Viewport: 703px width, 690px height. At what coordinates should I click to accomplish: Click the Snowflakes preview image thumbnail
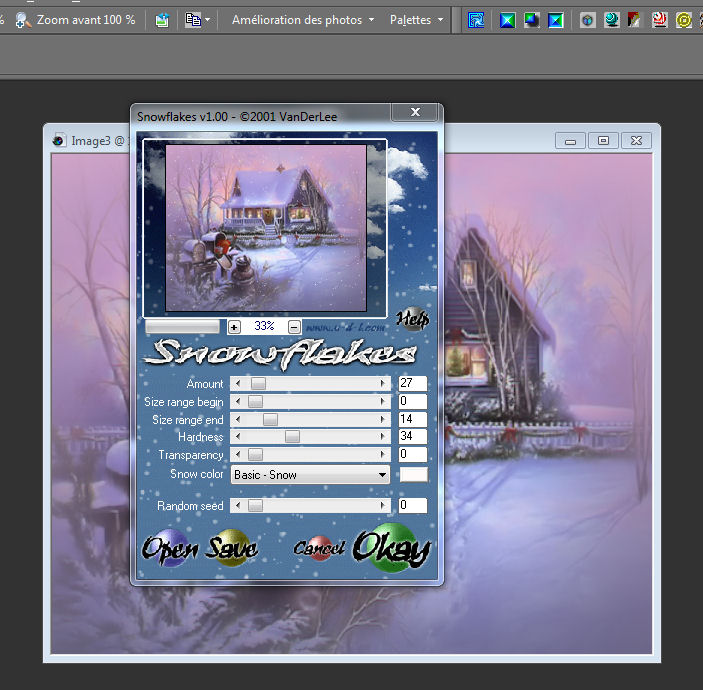click(x=266, y=228)
